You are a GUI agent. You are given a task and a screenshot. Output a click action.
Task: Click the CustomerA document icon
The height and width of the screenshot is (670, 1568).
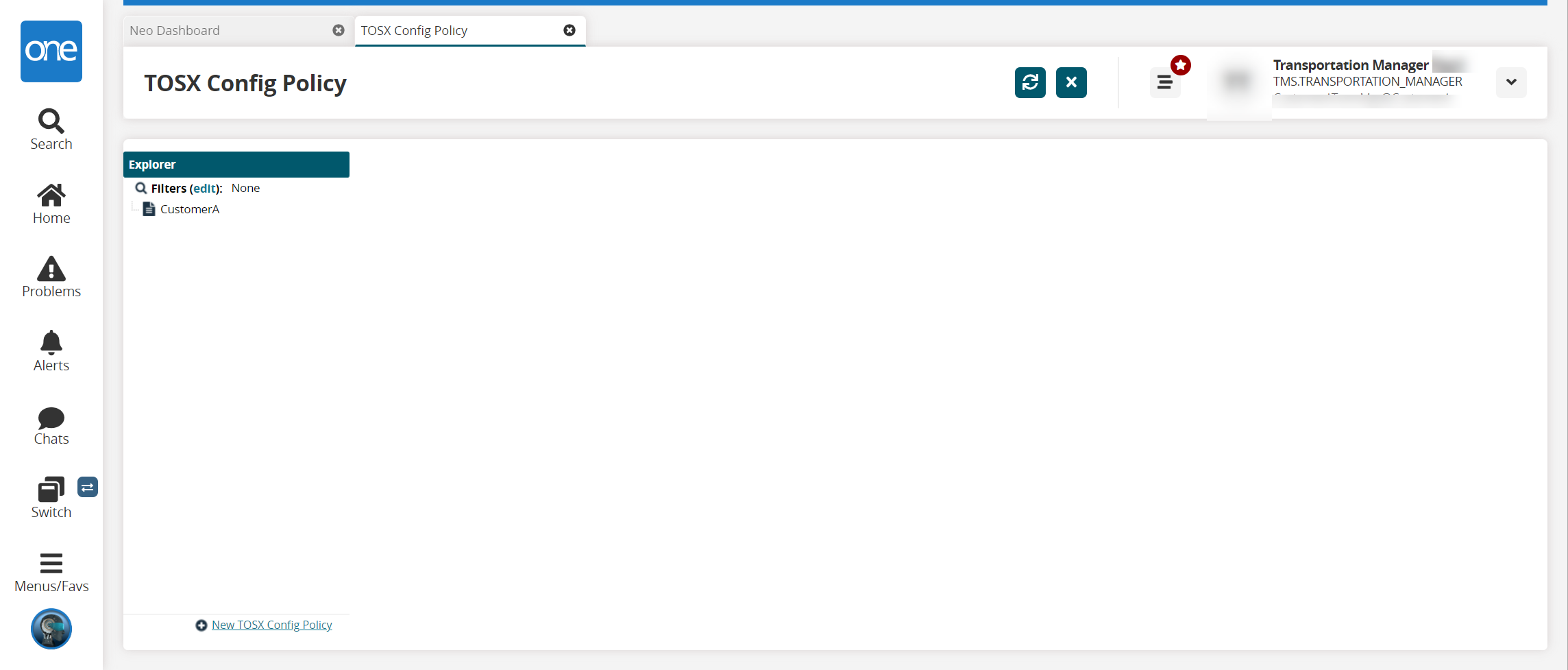(x=149, y=209)
